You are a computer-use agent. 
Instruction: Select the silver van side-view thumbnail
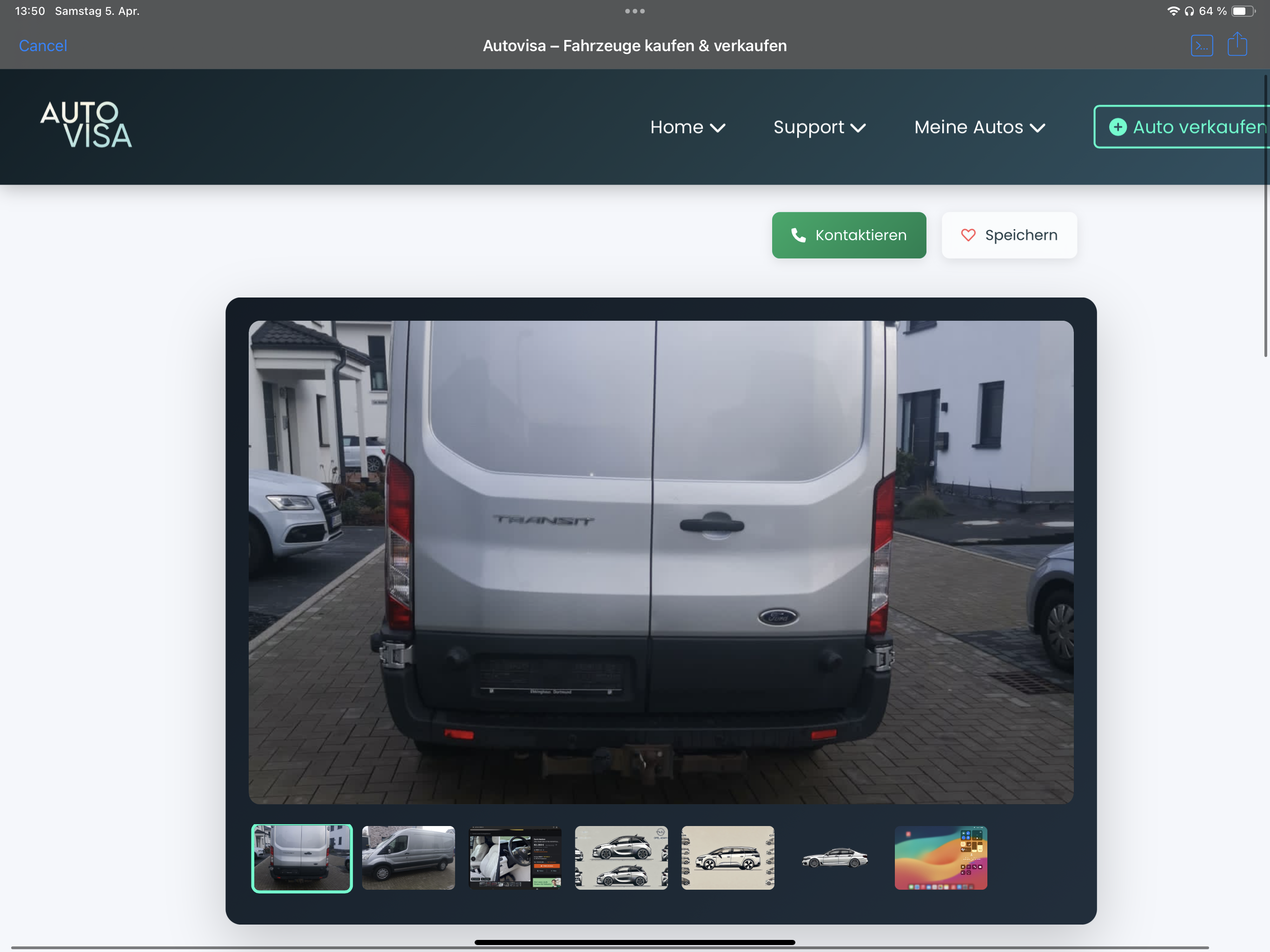(408, 858)
